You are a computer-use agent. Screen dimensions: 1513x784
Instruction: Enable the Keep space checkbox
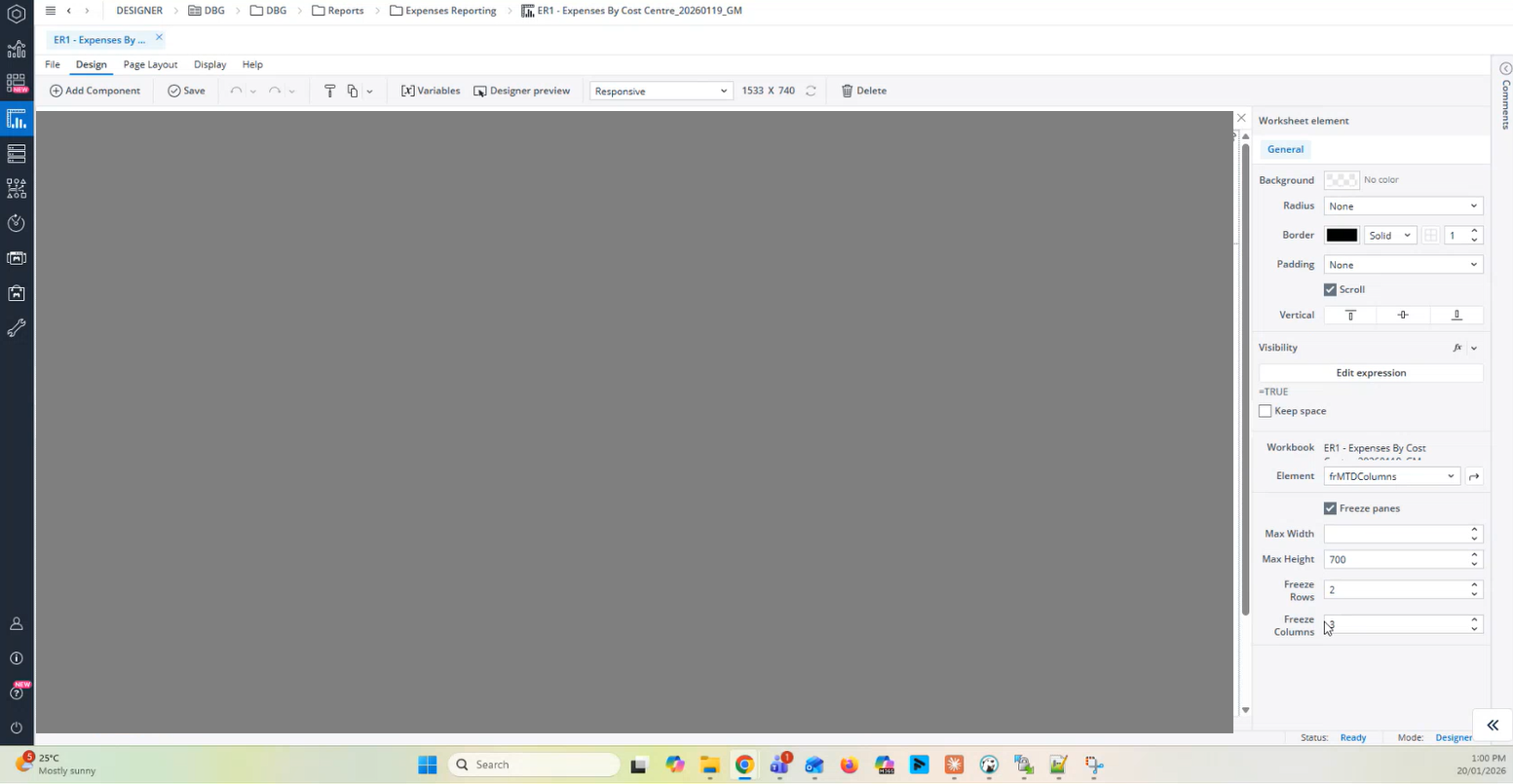(x=1265, y=411)
